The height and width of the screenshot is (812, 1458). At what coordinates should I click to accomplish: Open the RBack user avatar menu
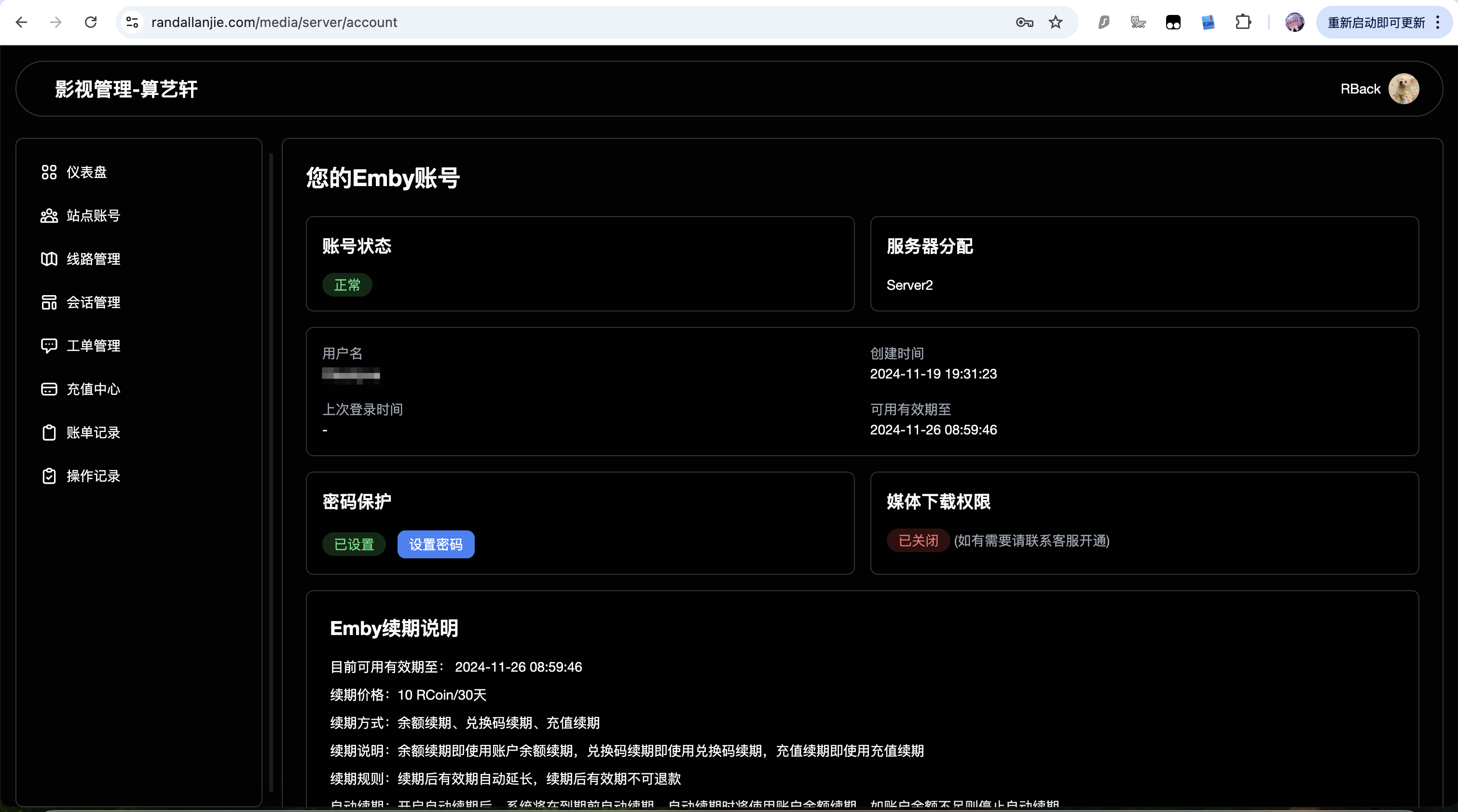(x=1403, y=89)
